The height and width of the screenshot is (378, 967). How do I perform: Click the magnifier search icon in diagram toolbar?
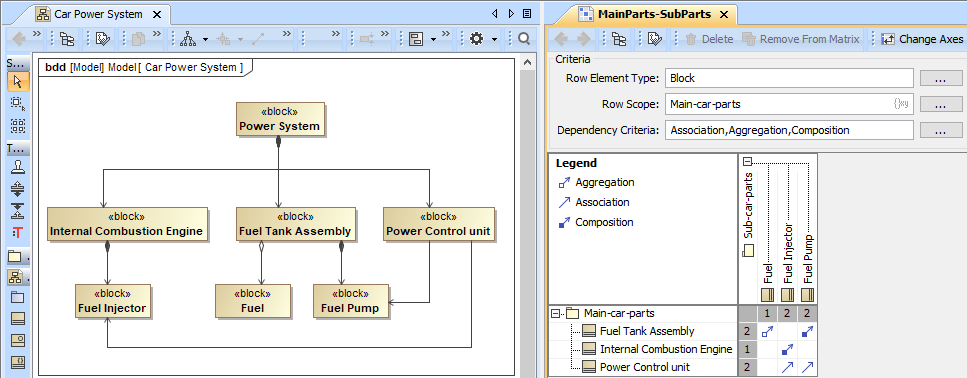pos(524,39)
